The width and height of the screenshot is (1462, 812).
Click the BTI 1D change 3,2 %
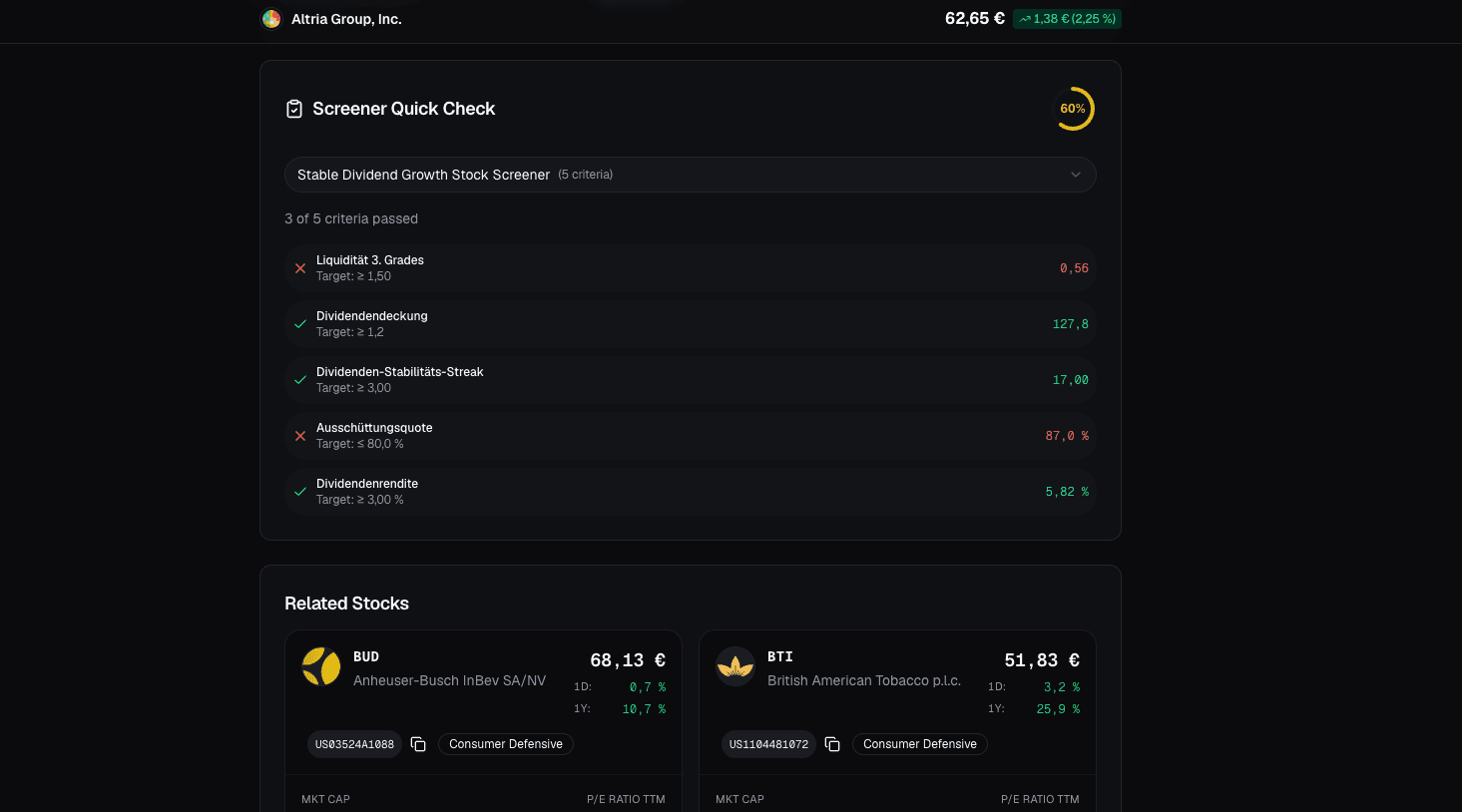tap(1062, 687)
